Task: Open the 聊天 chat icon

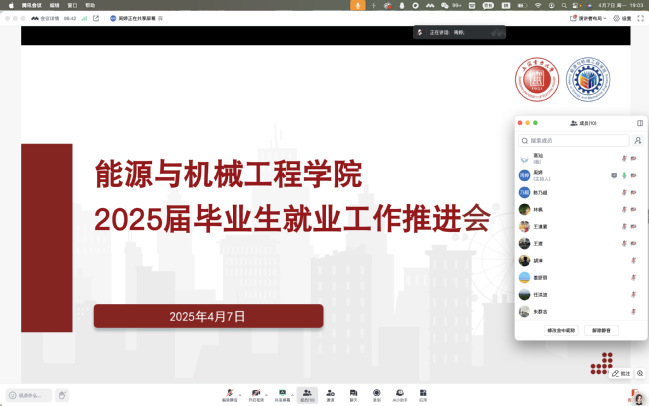Action: [353, 394]
